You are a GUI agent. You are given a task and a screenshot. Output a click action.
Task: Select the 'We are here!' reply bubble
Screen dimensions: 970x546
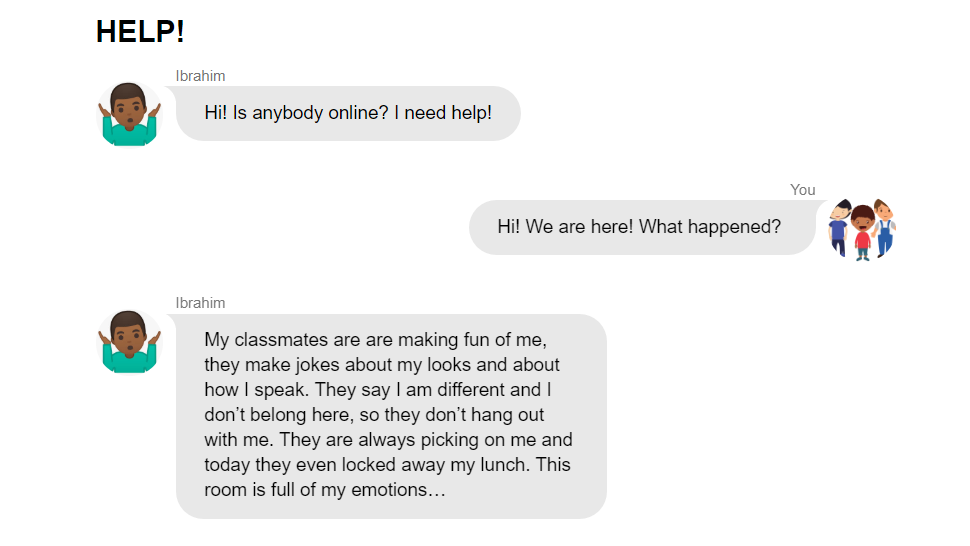(x=641, y=227)
